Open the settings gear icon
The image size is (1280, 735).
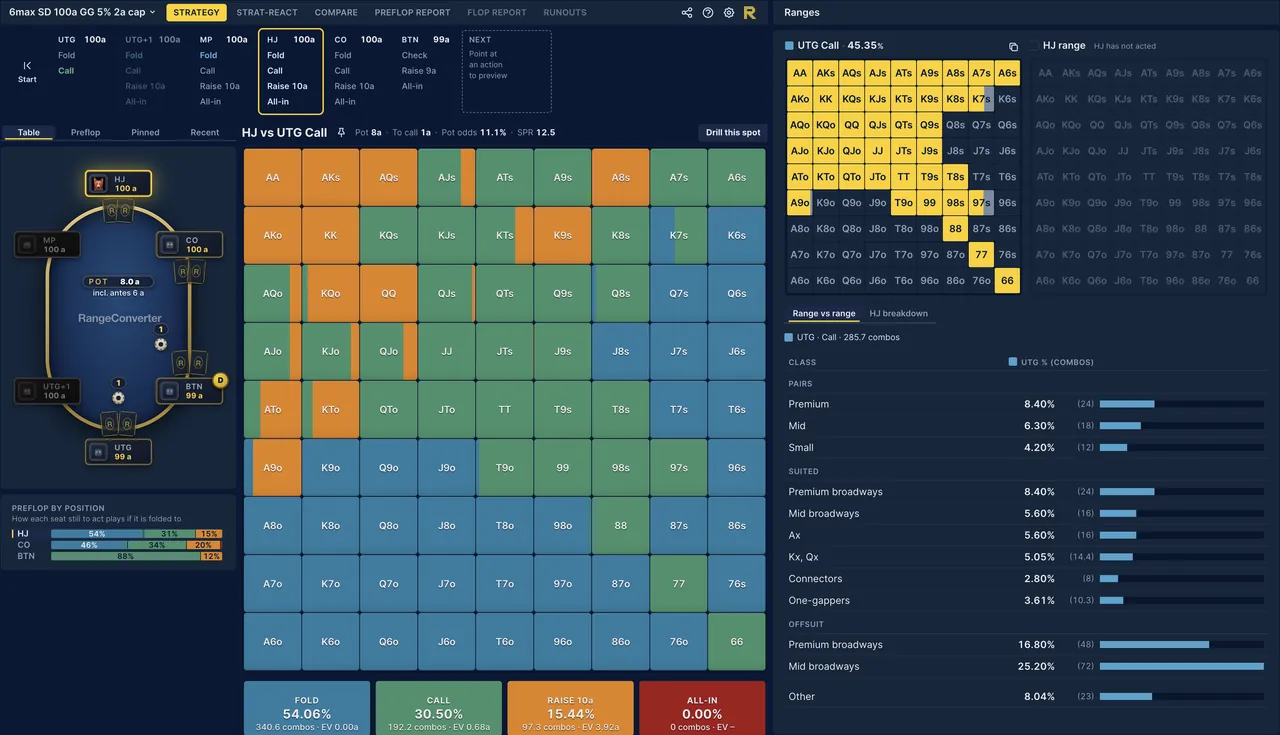pos(729,13)
